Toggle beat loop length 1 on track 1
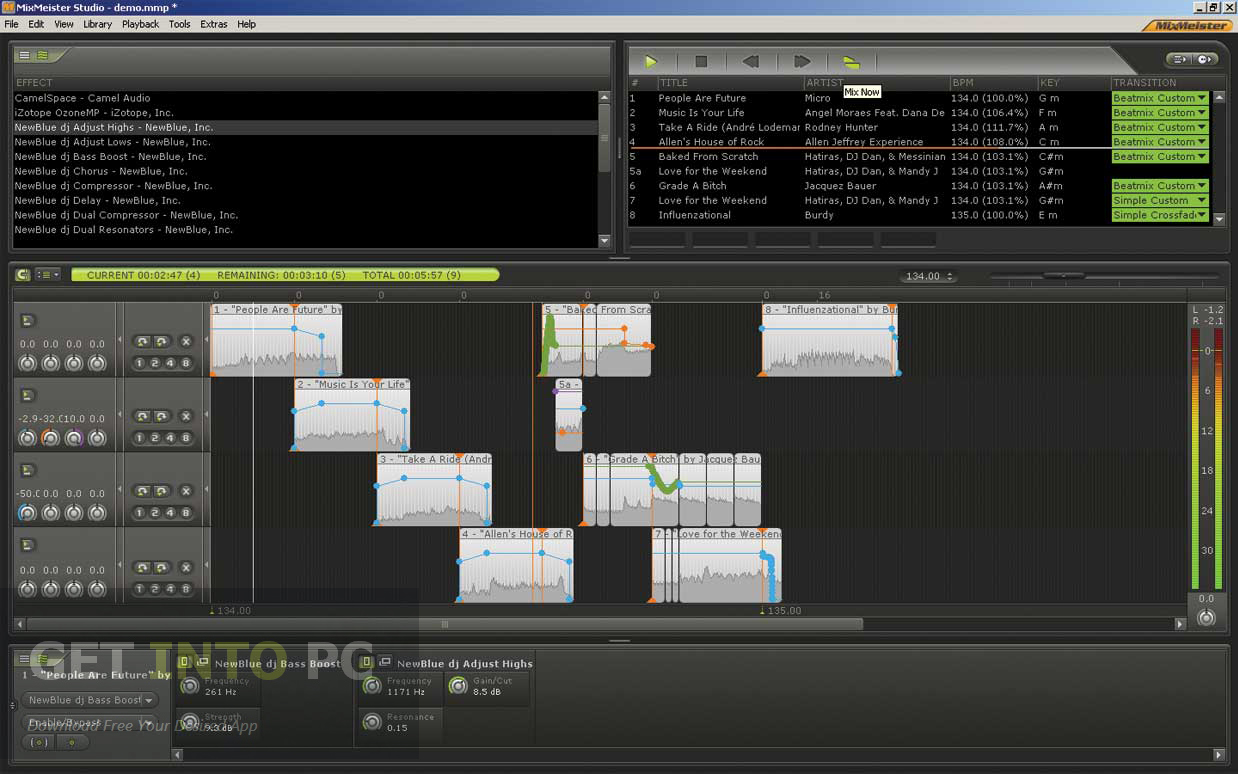This screenshot has width=1238, height=774. click(x=140, y=363)
